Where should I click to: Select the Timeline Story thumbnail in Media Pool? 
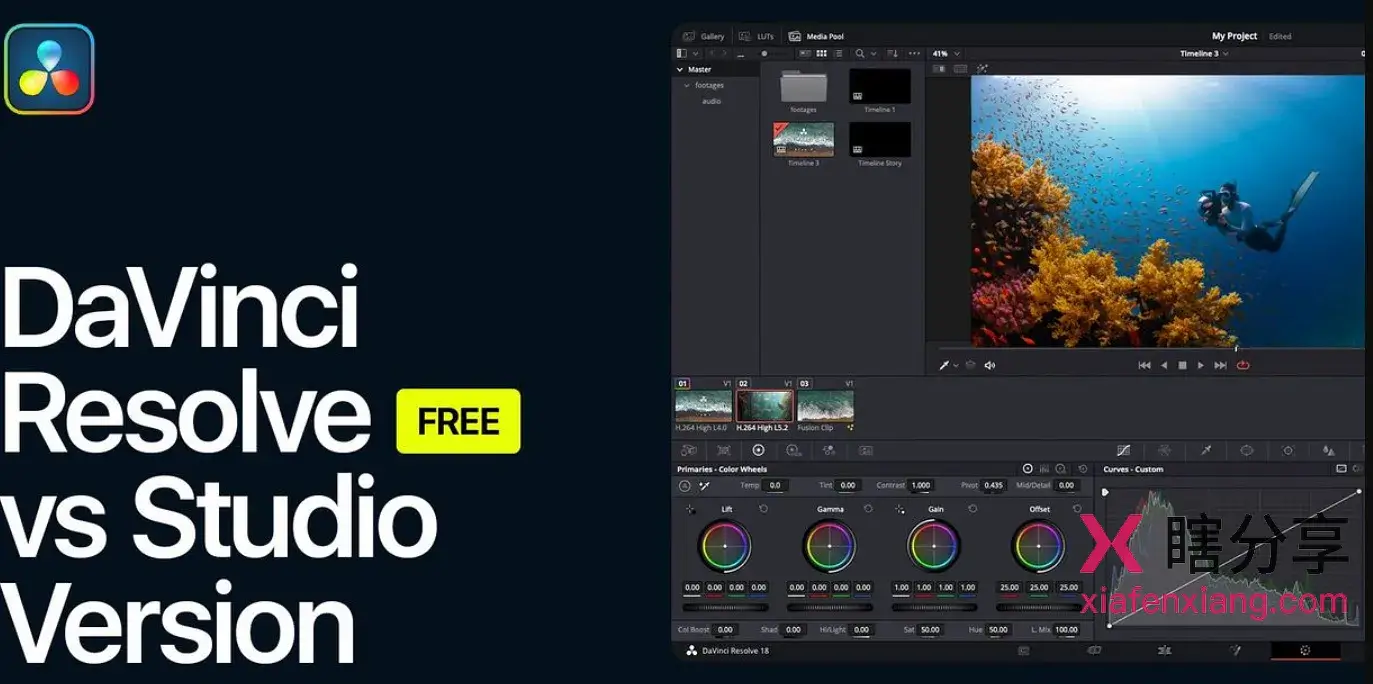(x=879, y=140)
